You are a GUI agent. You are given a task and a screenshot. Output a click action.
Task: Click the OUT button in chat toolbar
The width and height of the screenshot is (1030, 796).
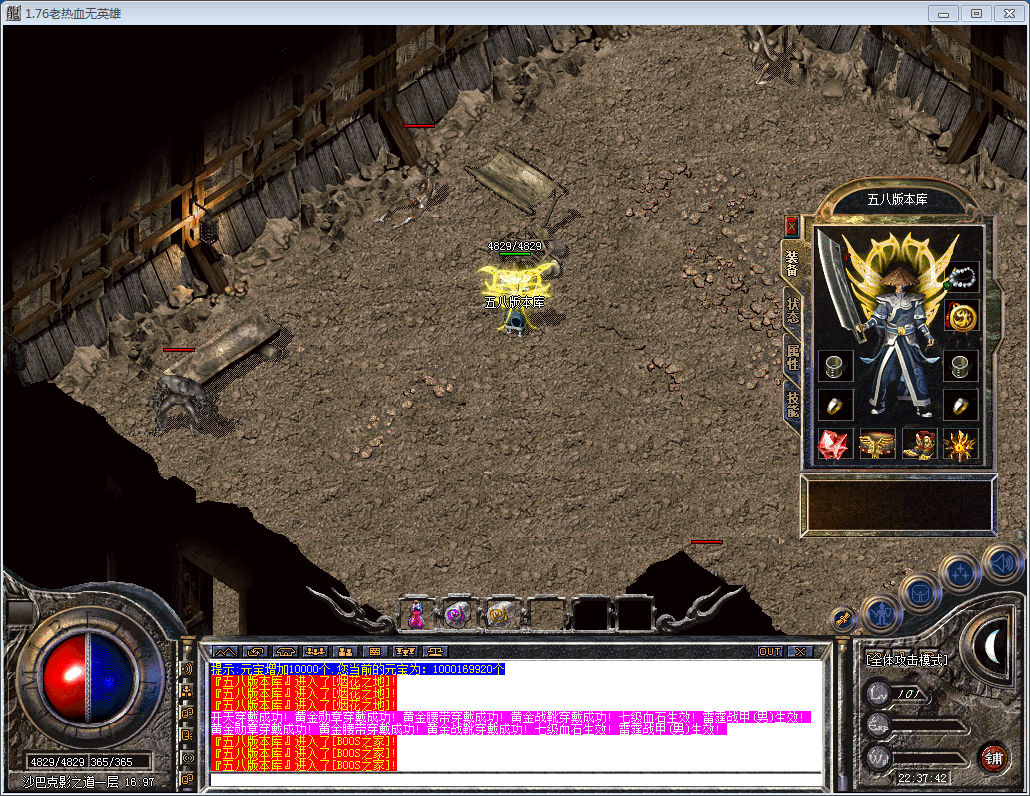coord(770,652)
